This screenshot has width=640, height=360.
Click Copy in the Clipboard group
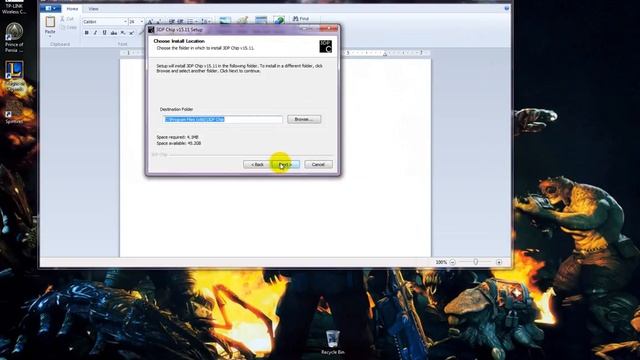point(68,27)
